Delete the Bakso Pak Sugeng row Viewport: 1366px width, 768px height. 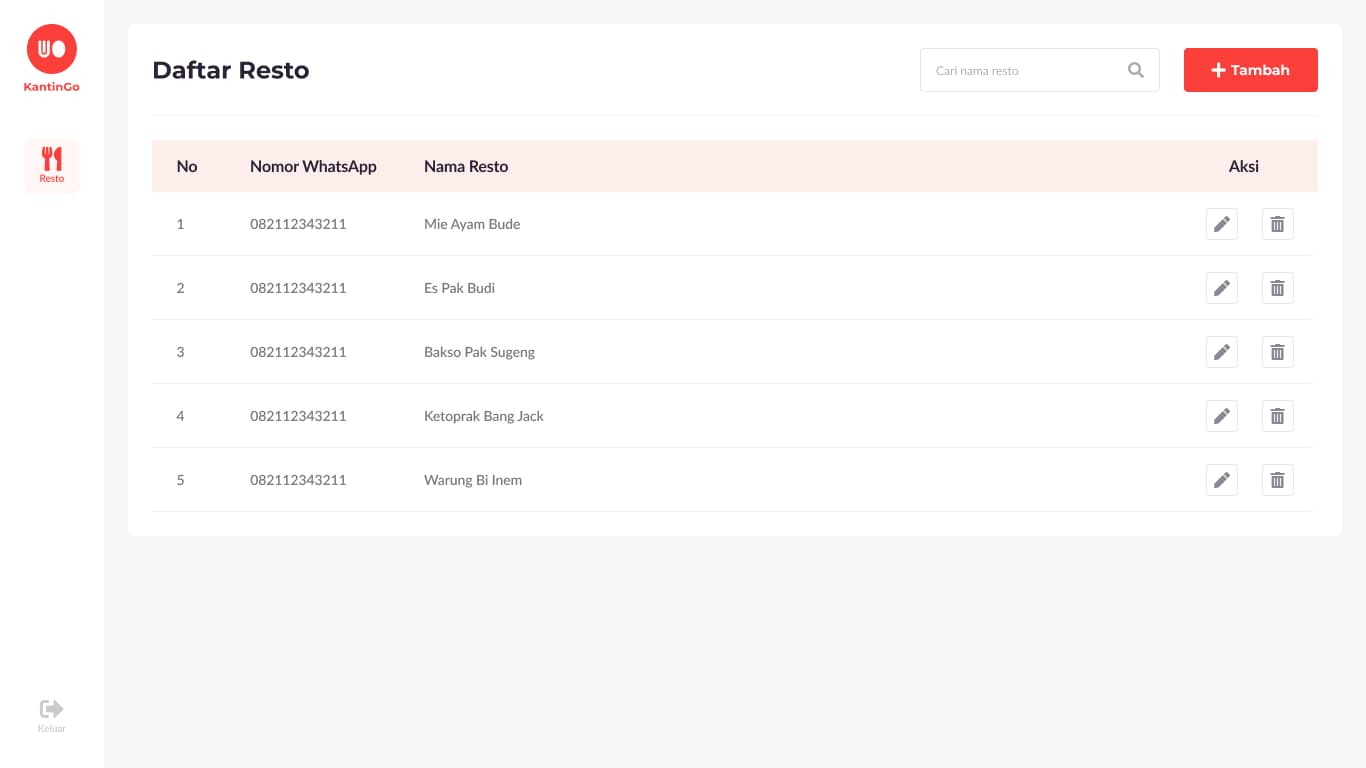tap(1278, 352)
